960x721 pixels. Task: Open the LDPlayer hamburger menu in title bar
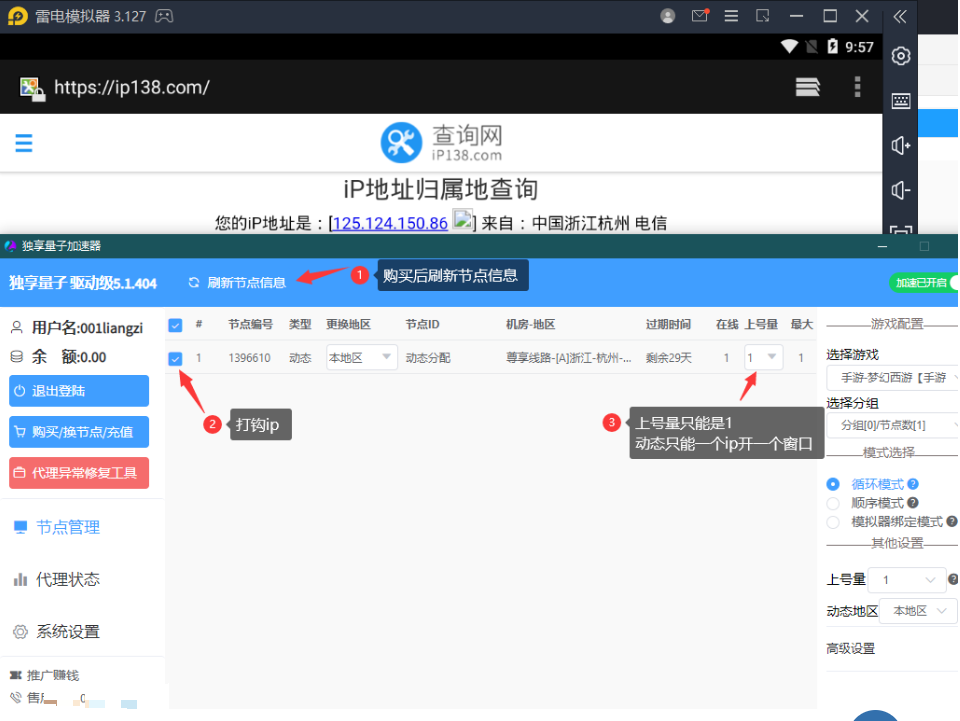[x=731, y=16]
